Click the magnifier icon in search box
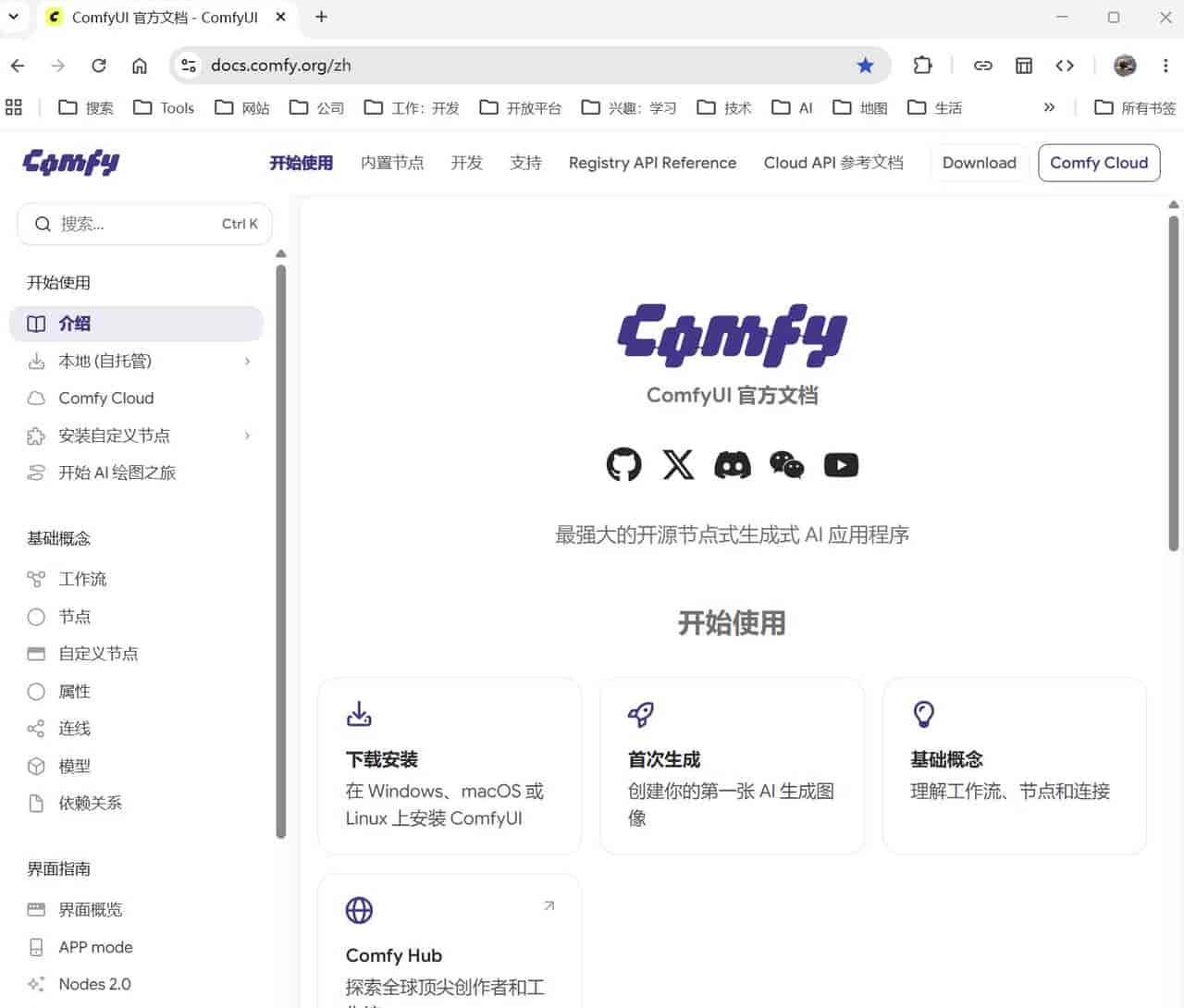1184x1008 pixels. point(43,224)
